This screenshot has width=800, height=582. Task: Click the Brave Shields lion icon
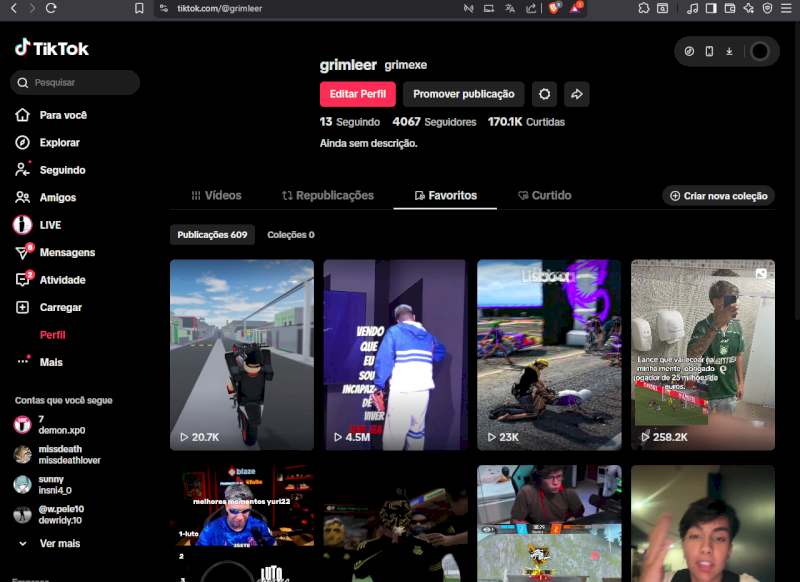[x=554, y=8]
